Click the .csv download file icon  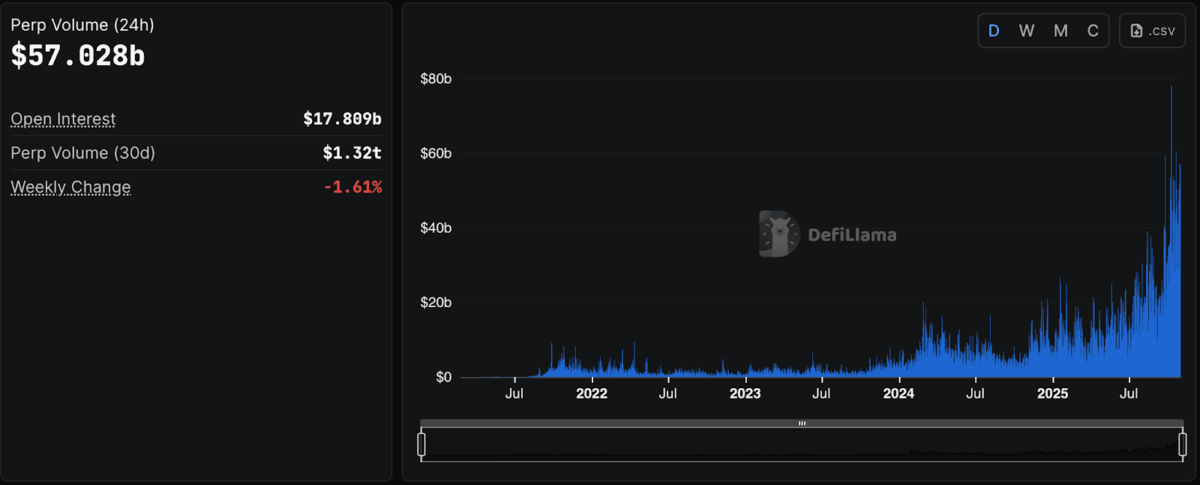coord(1136,31)
